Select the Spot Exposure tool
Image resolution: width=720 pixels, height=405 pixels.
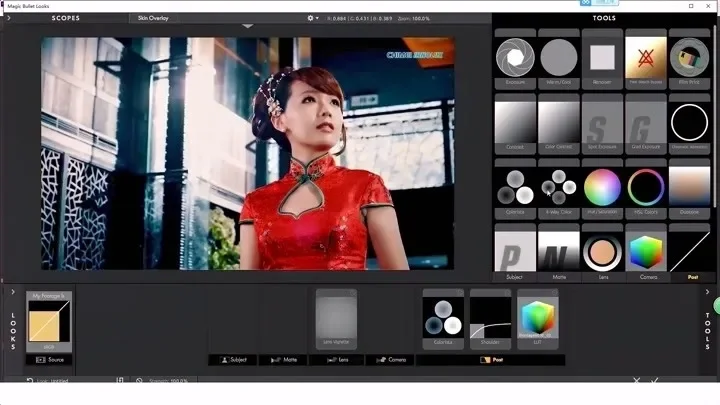[602, 124]
